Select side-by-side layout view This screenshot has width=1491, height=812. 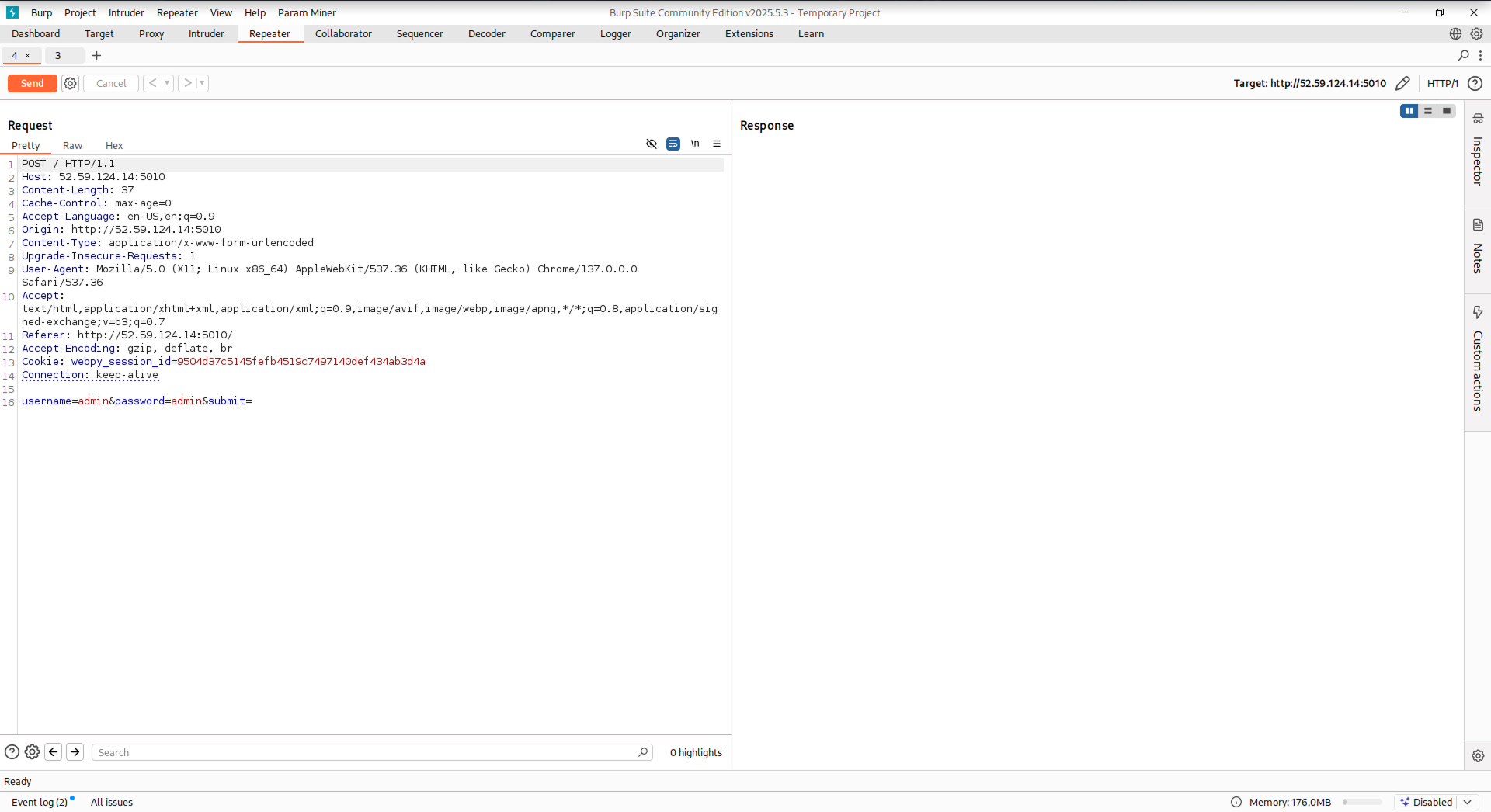(1409, 111)
